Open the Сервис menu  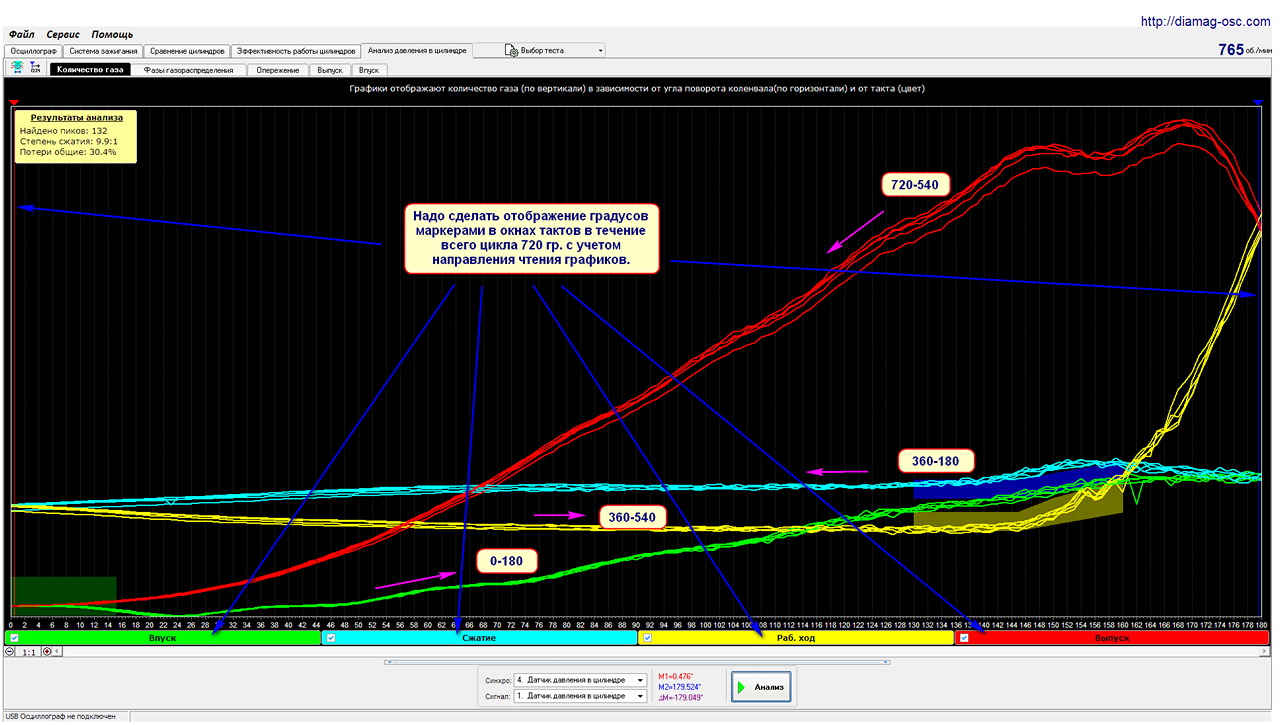63,34
